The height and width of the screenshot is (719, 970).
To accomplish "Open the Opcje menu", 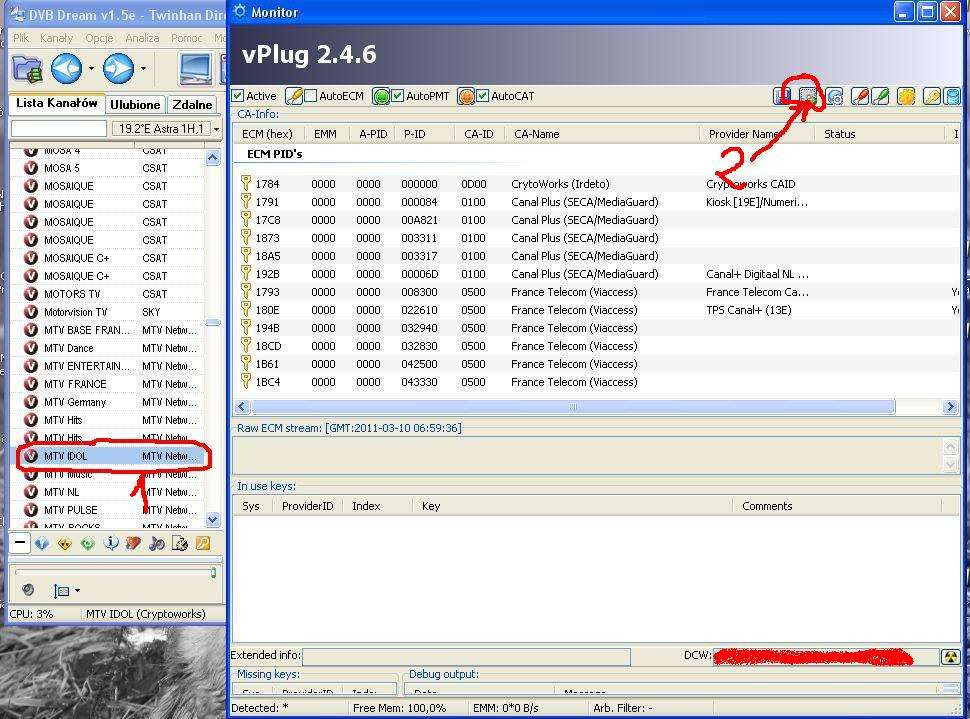I will pos(99,38).
